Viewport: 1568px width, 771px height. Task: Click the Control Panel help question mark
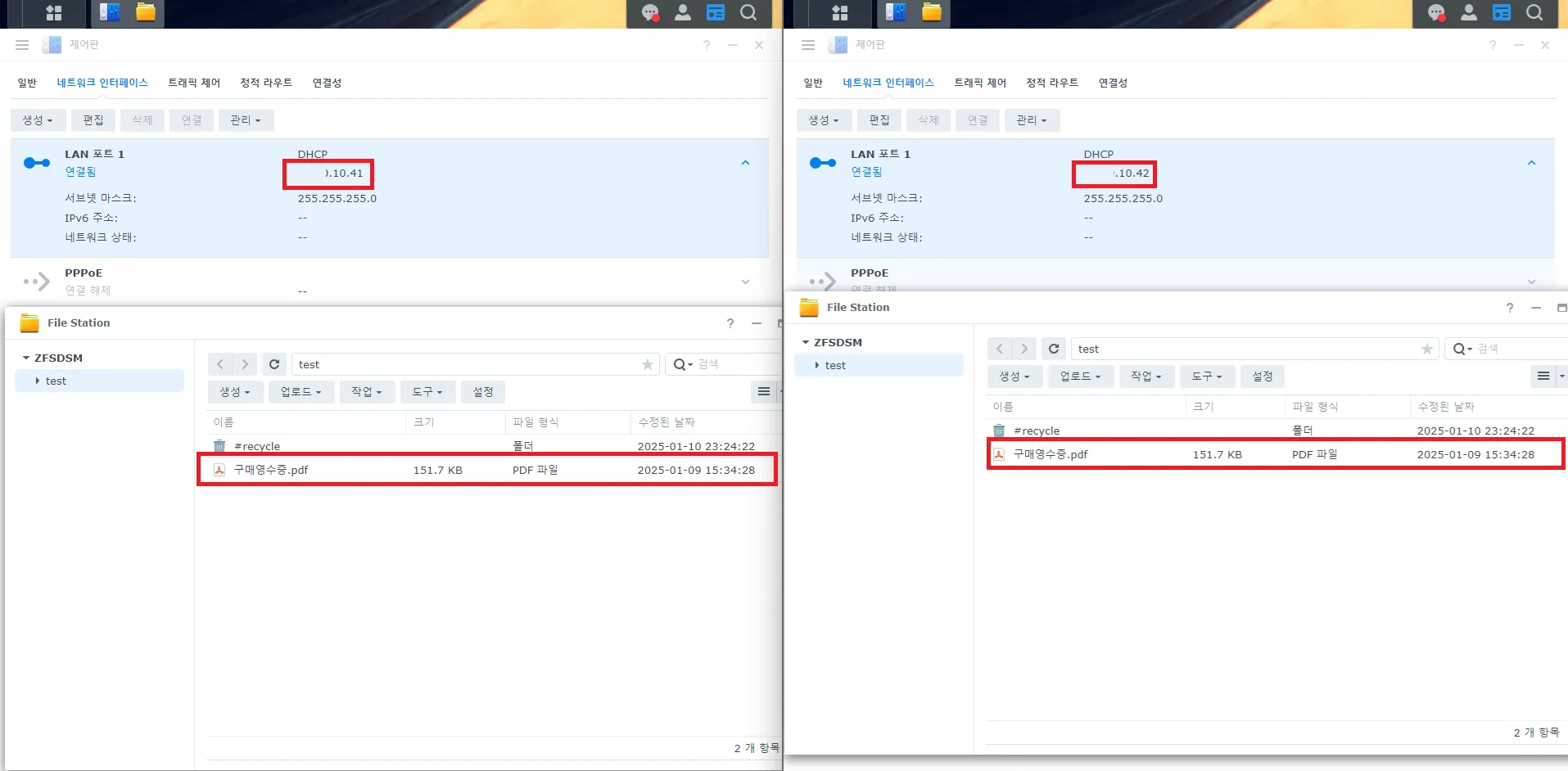pyautogui.click(x=706, y=45)
